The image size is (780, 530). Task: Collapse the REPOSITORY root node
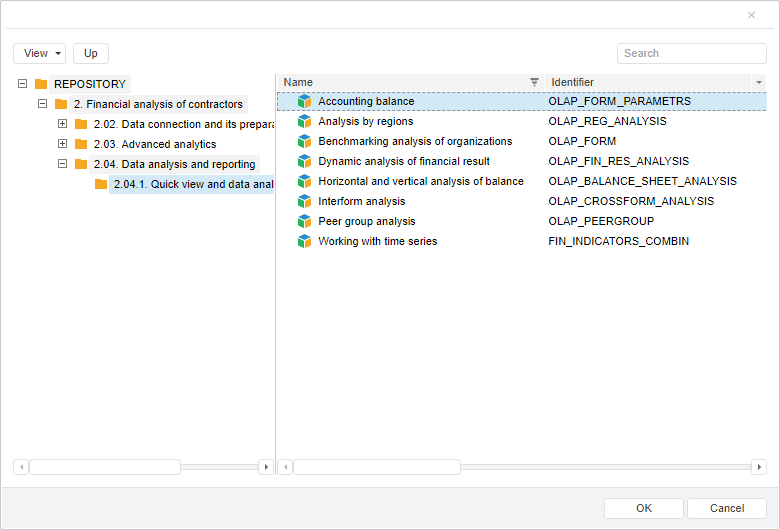pos(22,84)
